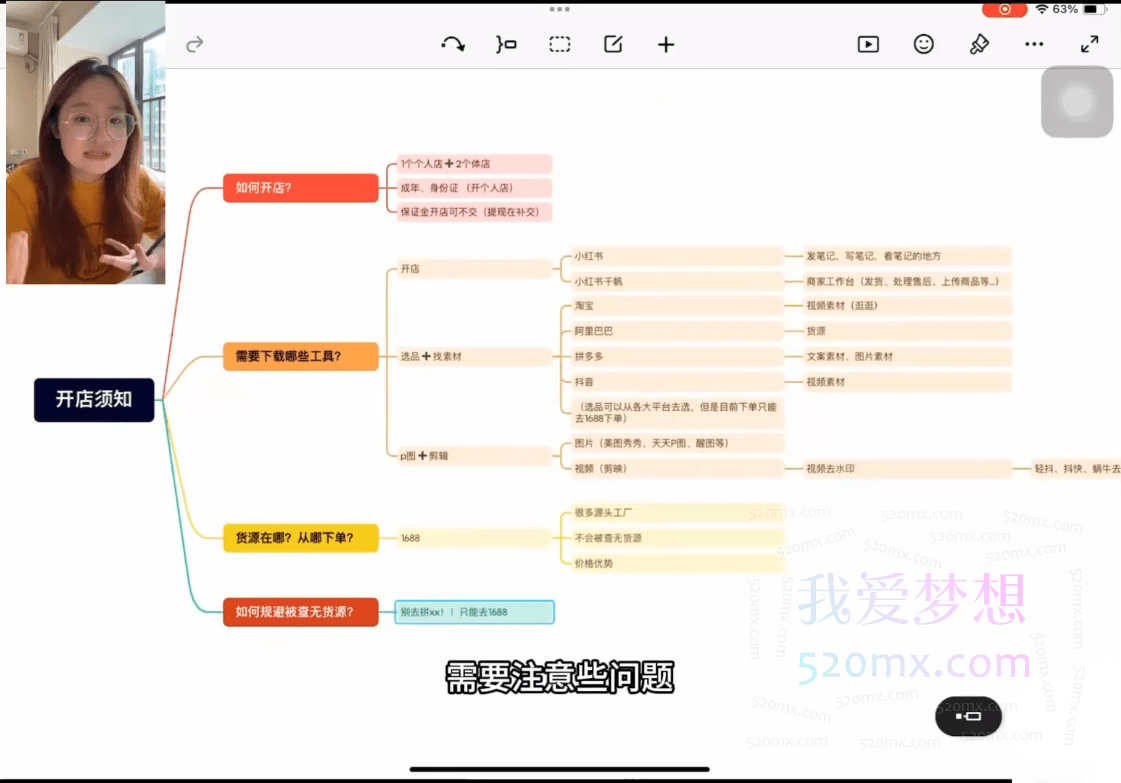Open the iPad multitasking menu at top center
Viewport: 1121px width, 783px height.
(560, 10)
